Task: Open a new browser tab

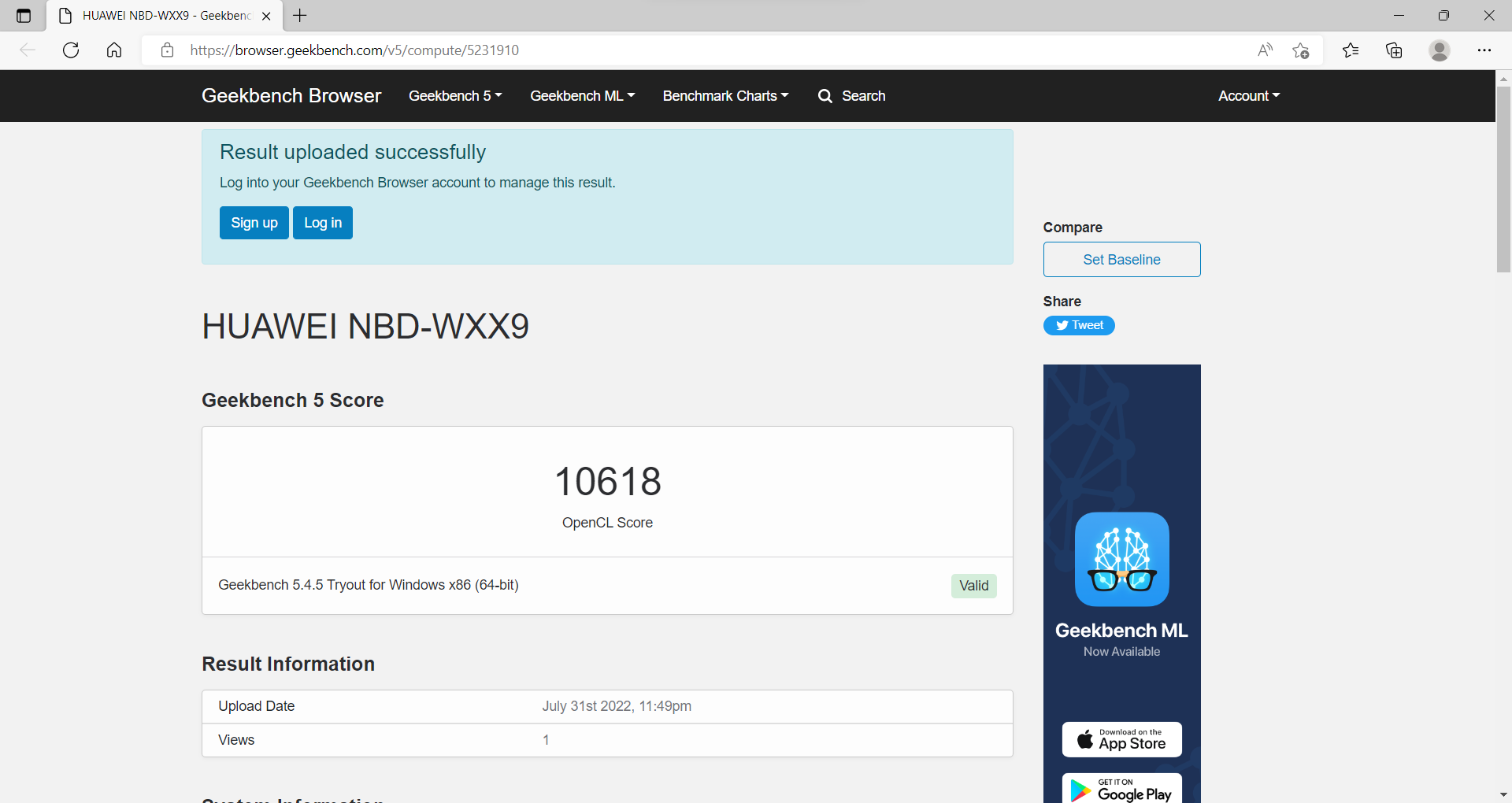Action: tap(300, 15)
